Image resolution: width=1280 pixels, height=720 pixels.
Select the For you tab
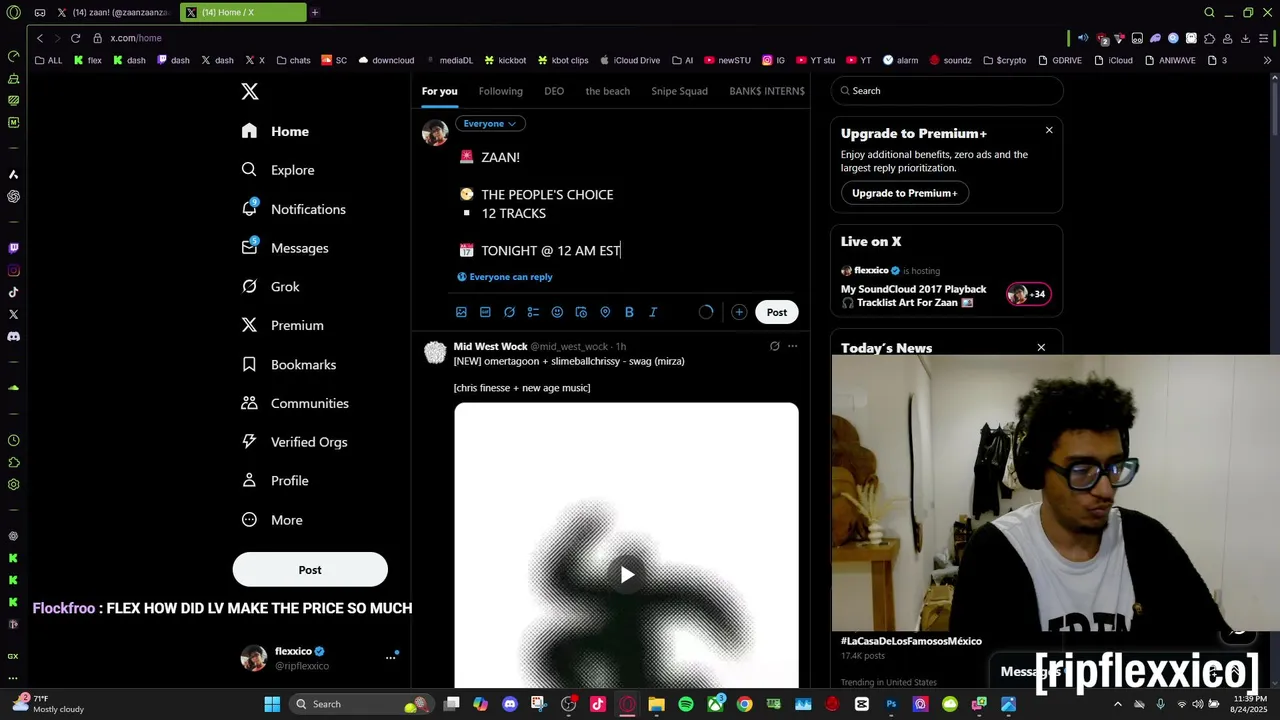click(439, 91)
